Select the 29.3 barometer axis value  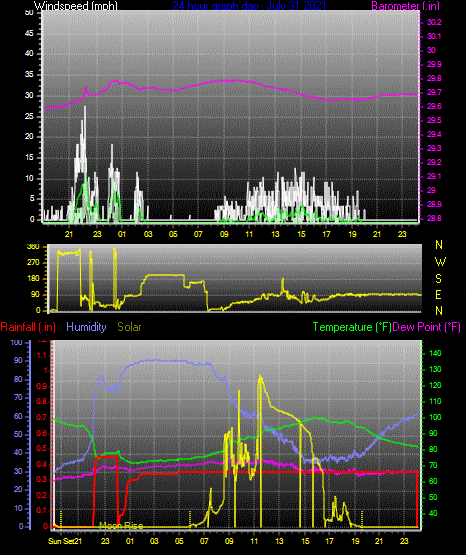[x=434, y=148]
